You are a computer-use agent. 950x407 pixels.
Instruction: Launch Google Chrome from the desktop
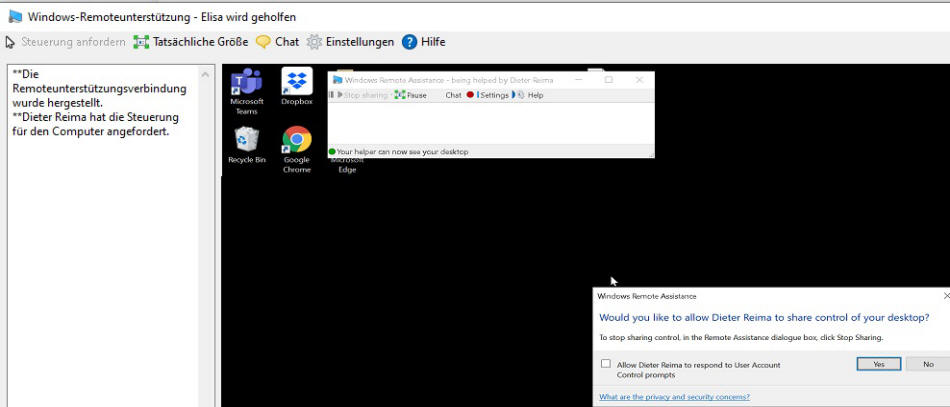[x=297, y=148]
